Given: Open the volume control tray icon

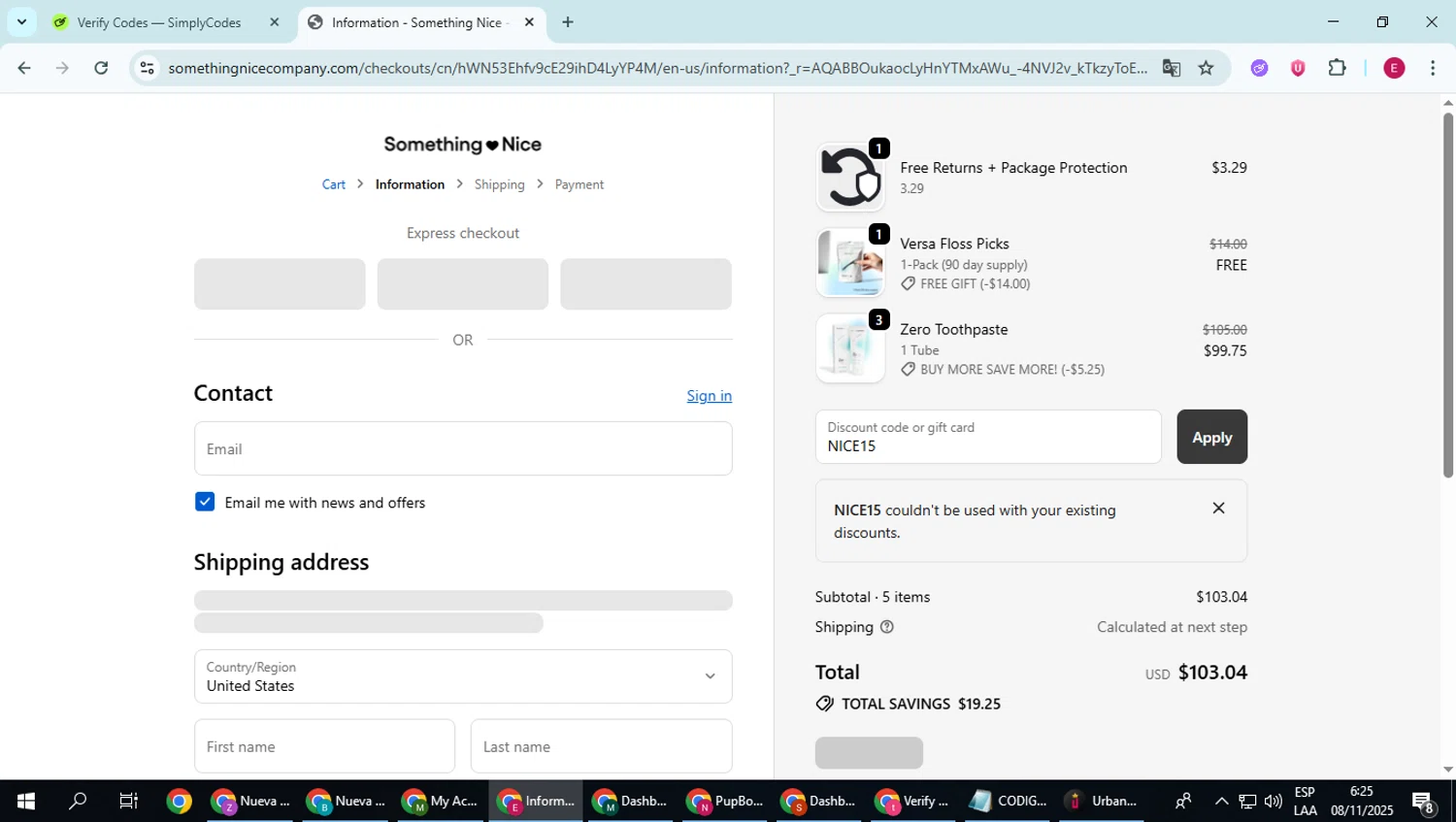Looking at the screenshot, I should [x=1274, y=801].
